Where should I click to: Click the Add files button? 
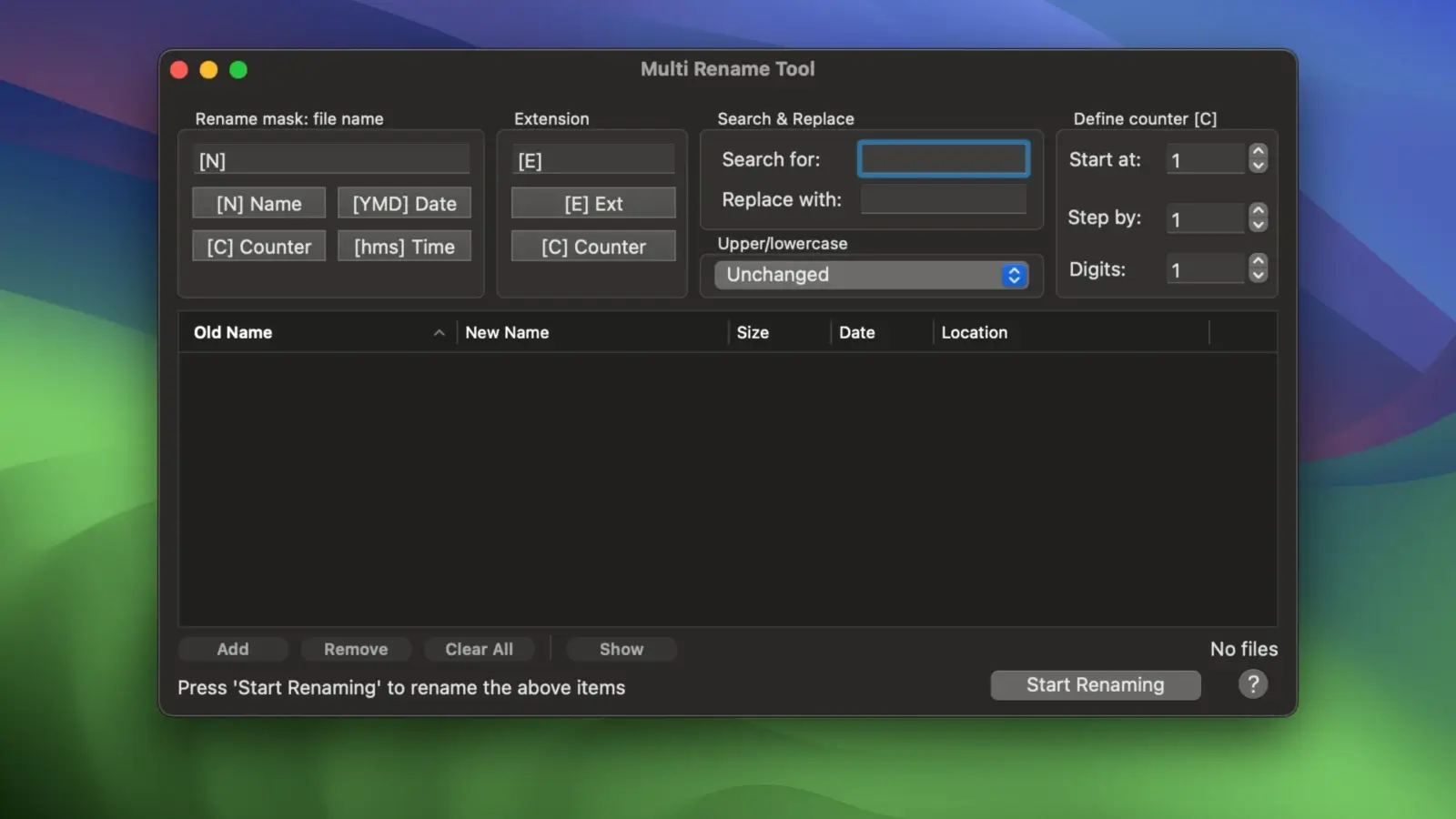(x=233, y=649)
